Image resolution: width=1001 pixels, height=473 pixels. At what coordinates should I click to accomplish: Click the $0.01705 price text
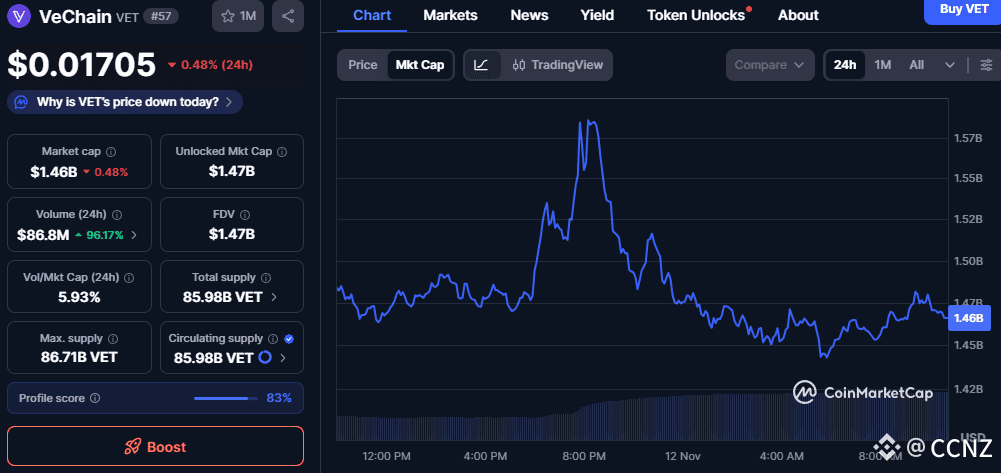click(x=82, y=64)
